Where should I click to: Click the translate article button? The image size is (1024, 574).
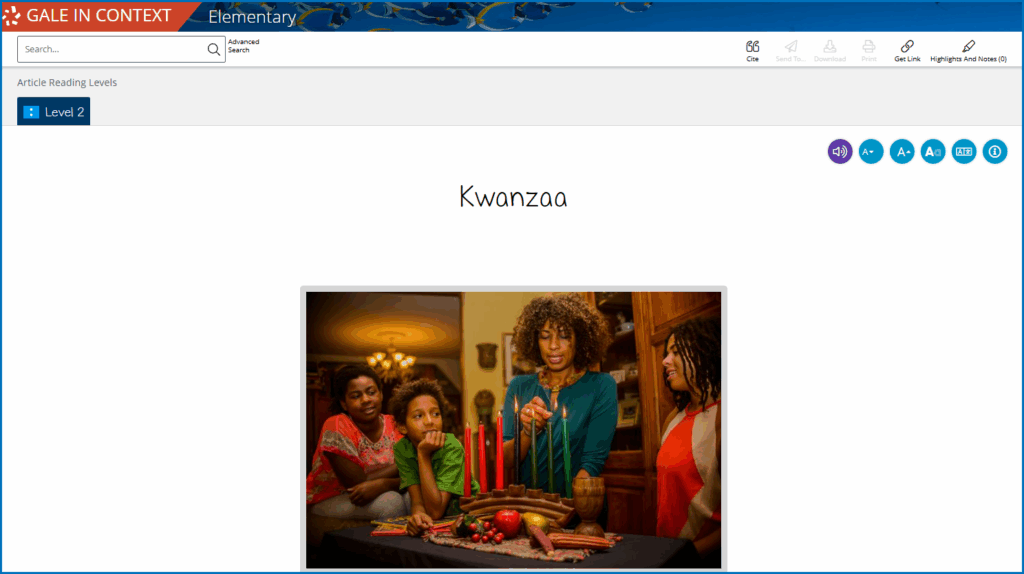[x=964, y=152]
